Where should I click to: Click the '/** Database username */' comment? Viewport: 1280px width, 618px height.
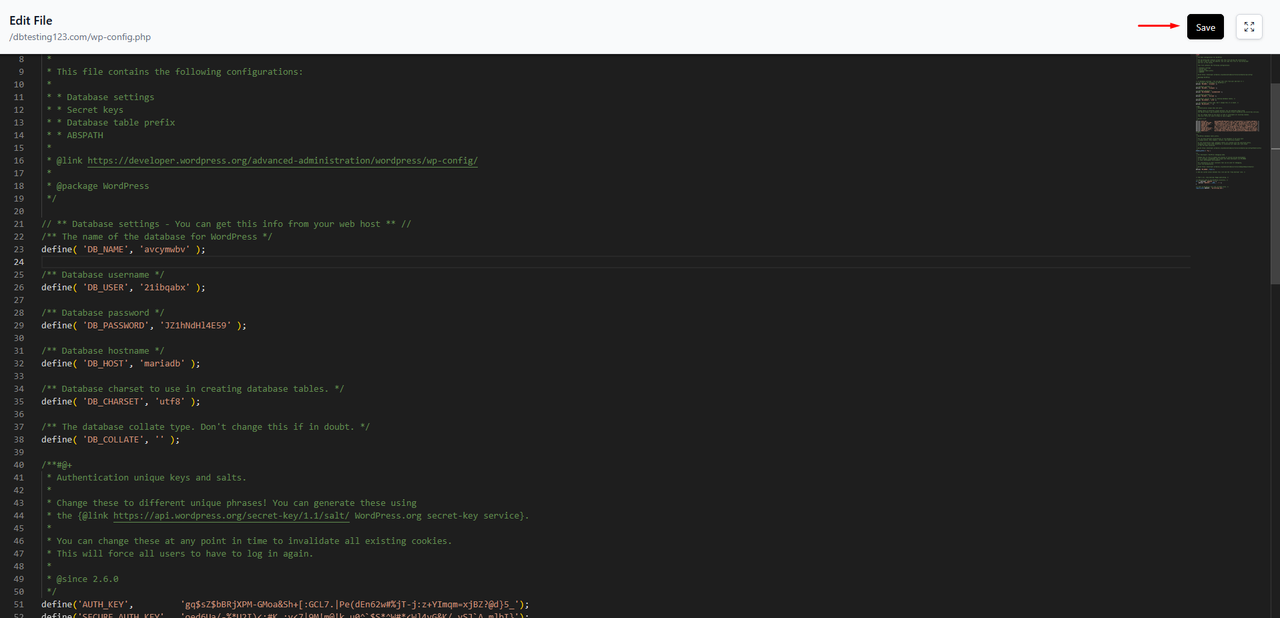(103, 274)
